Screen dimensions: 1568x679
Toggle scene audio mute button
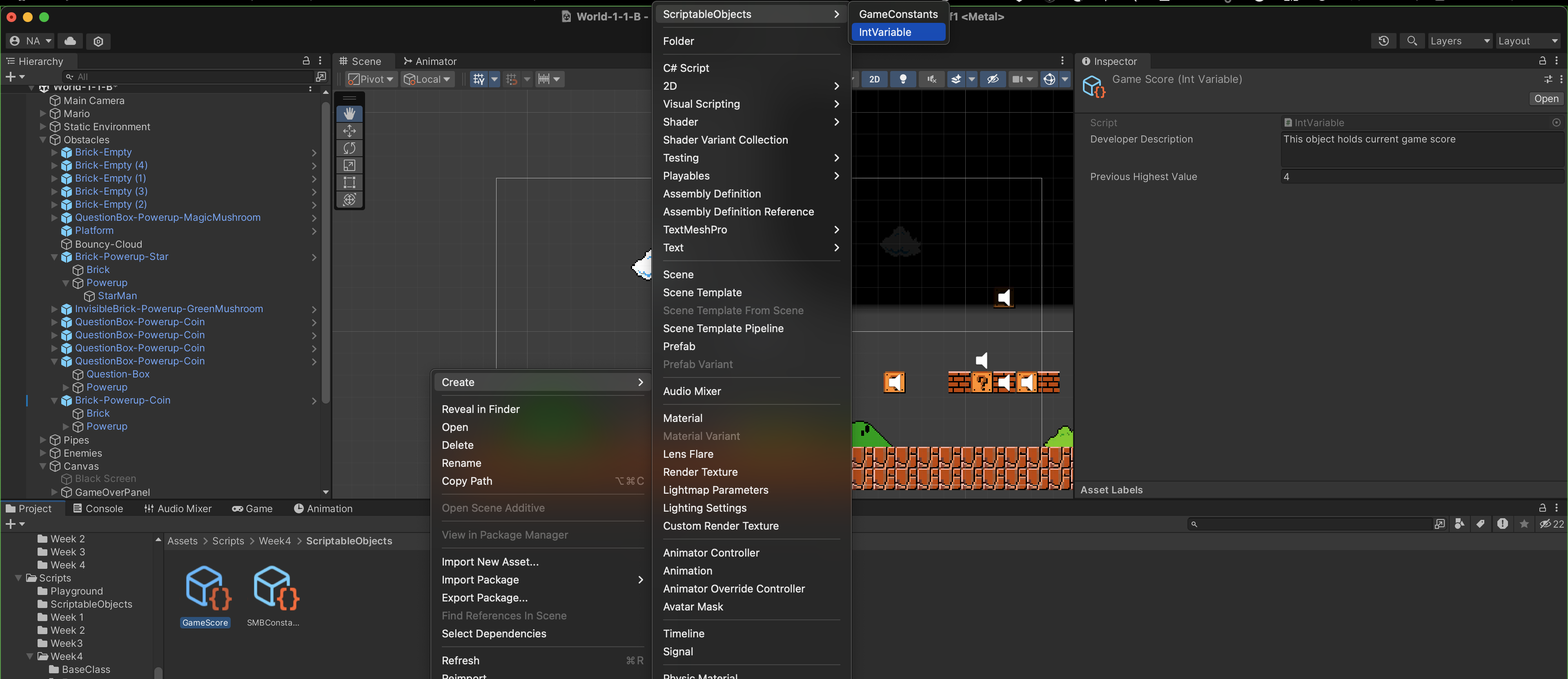[931, 79]
